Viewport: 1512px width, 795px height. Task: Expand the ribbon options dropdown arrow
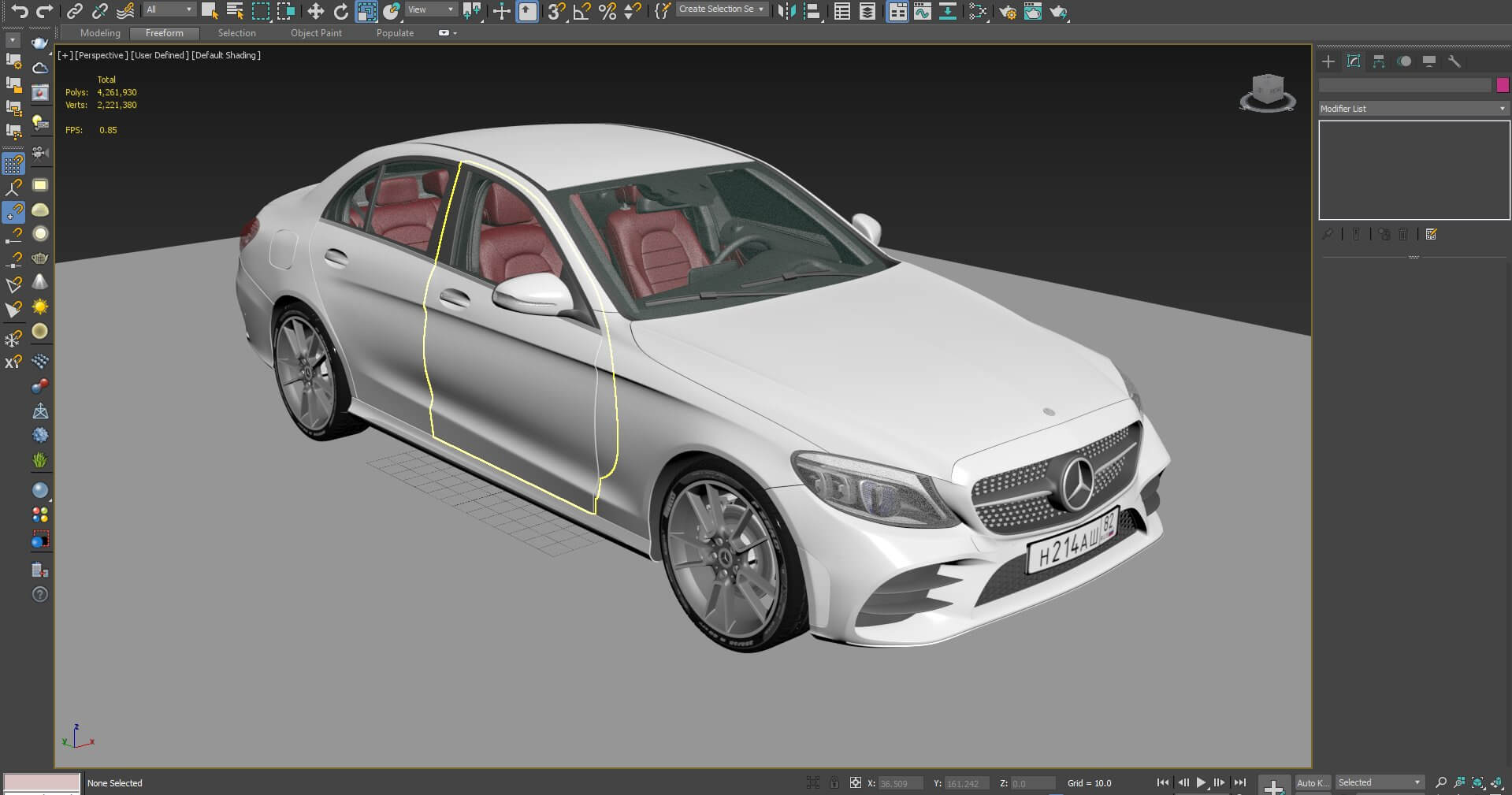click(455, 33)
